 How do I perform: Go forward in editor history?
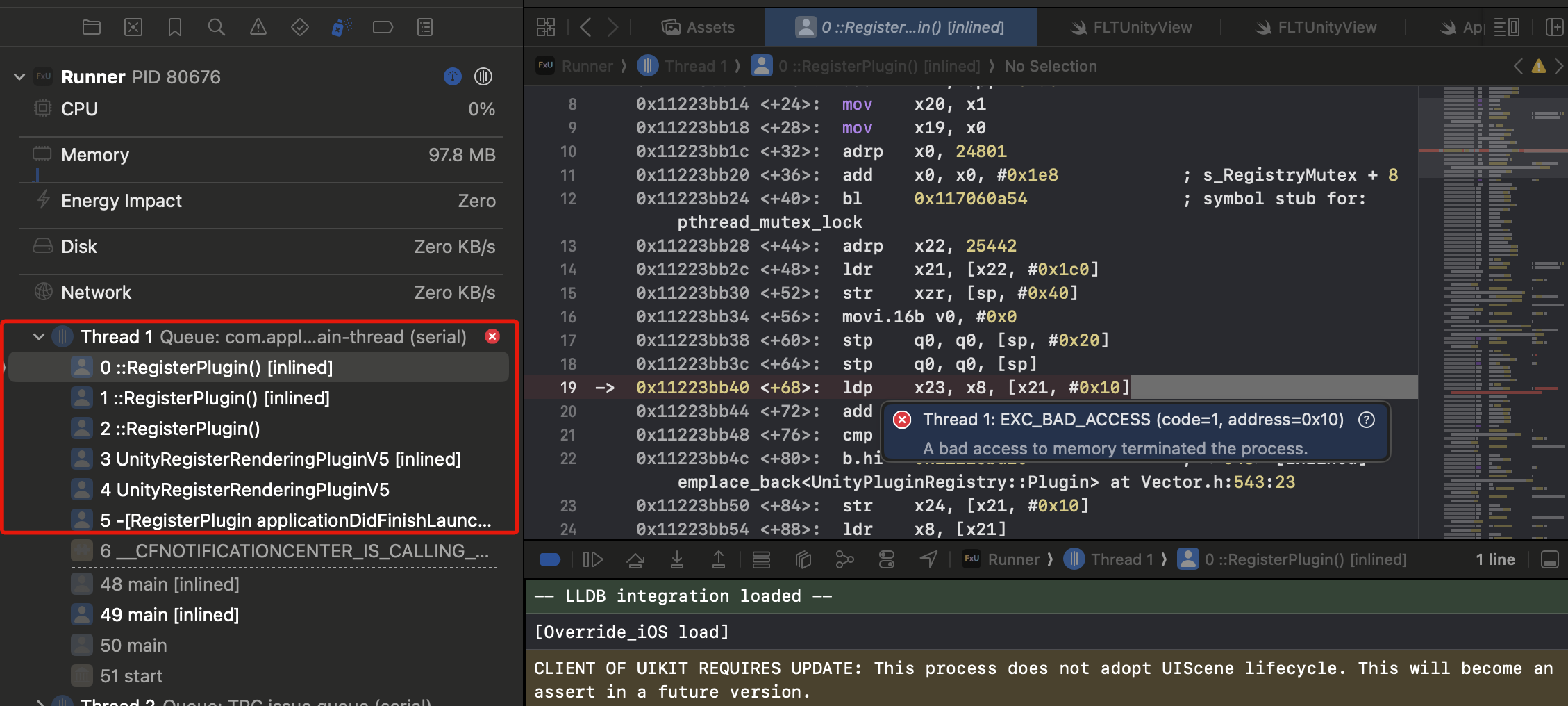coord(612,27)
